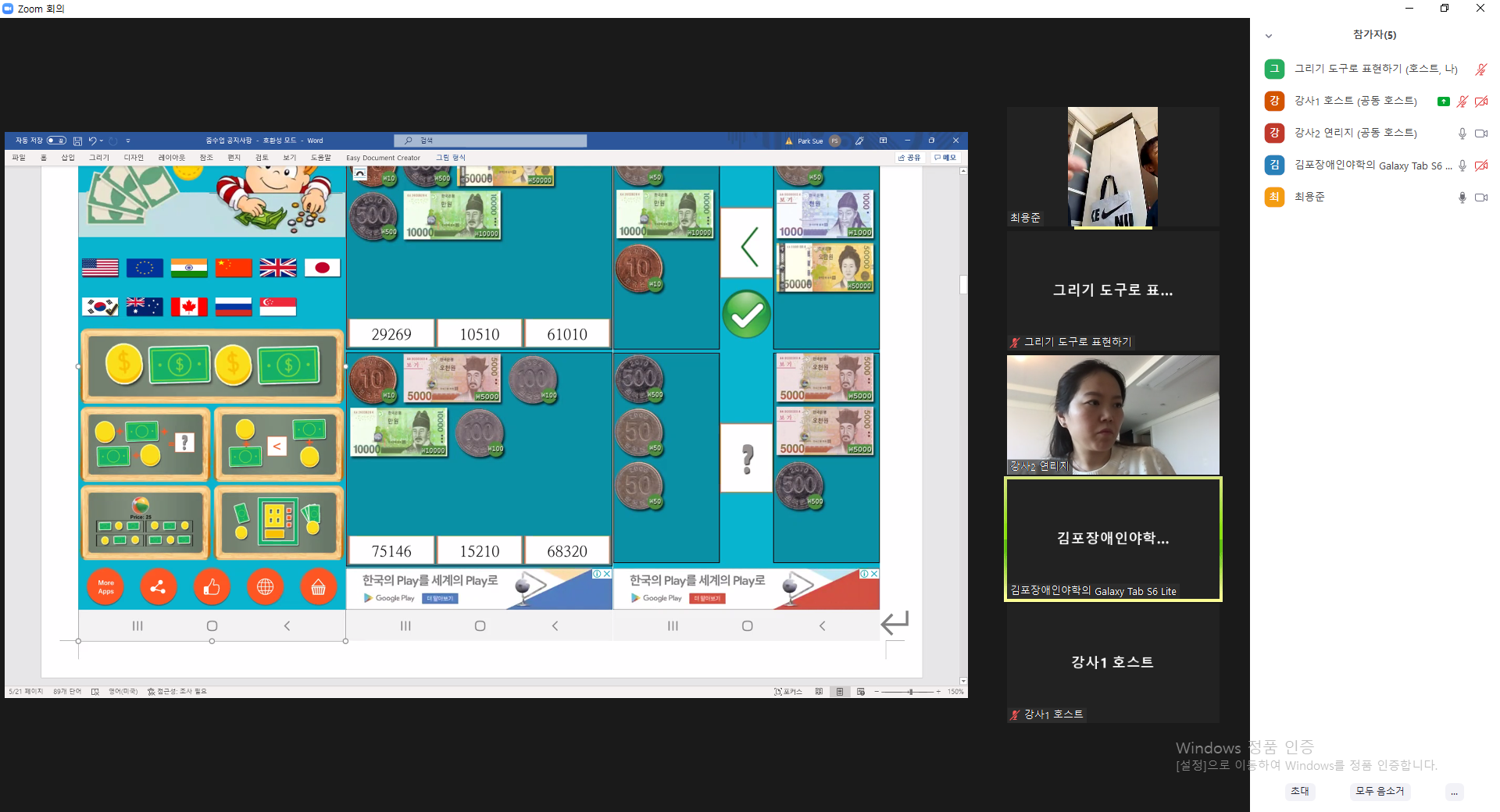This screenshot has width=1500, height=812.
Task: Click the More Apps orange button
Action: (x=105, y=587)
